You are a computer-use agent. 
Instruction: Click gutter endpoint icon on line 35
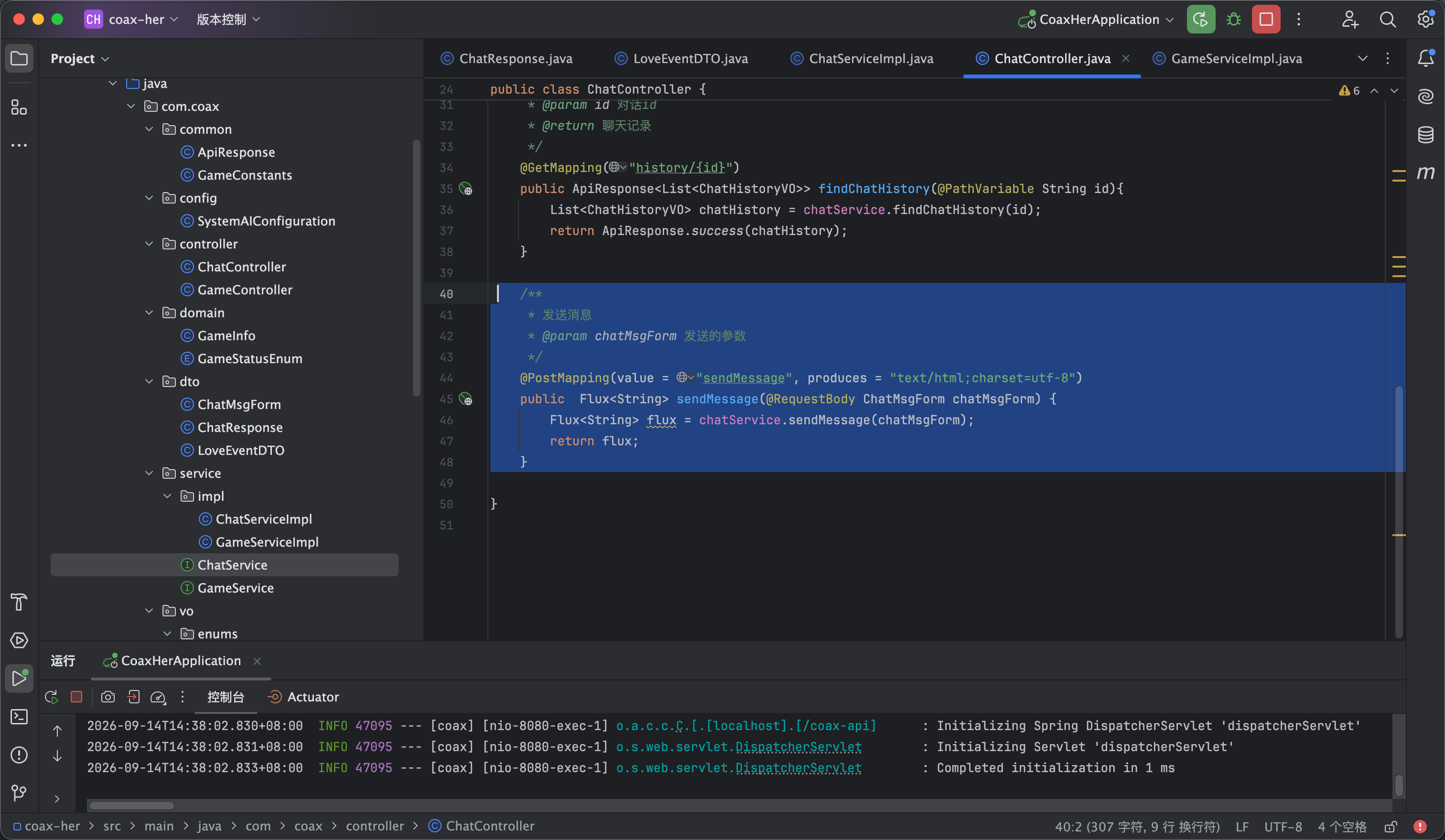click(465, 189)
